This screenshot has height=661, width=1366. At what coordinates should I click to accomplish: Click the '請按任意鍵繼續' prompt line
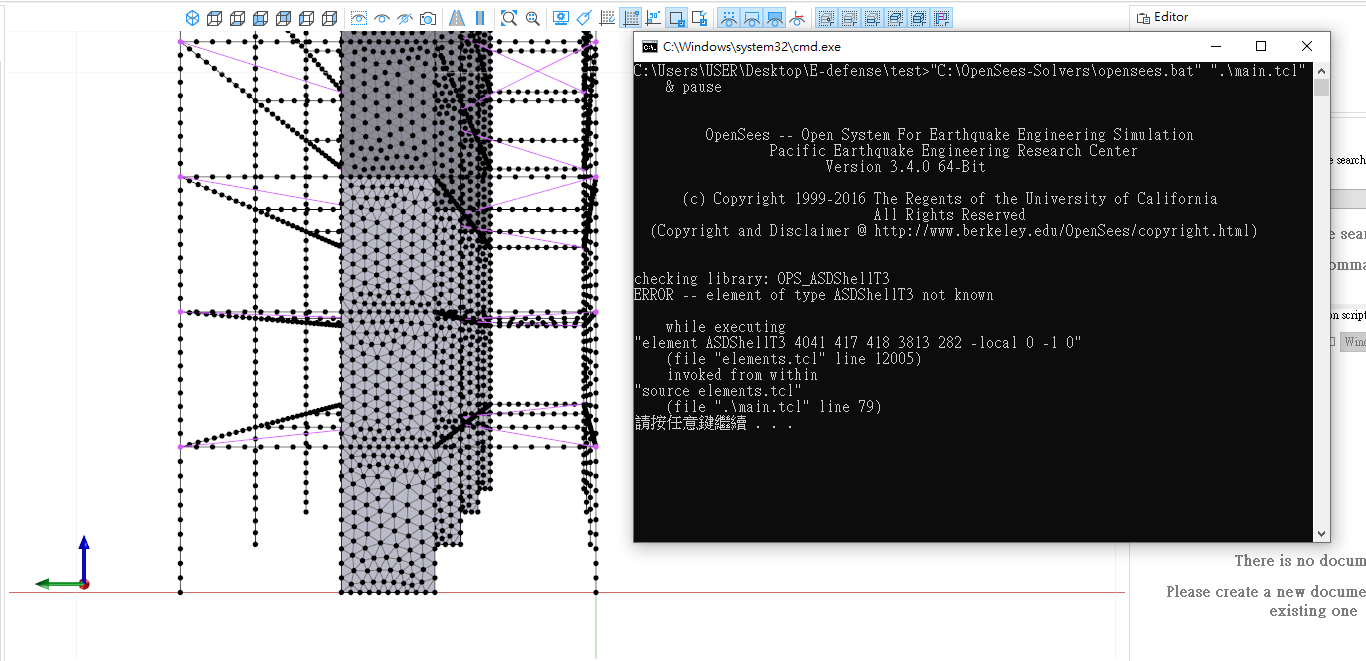(x=714, y=423)
